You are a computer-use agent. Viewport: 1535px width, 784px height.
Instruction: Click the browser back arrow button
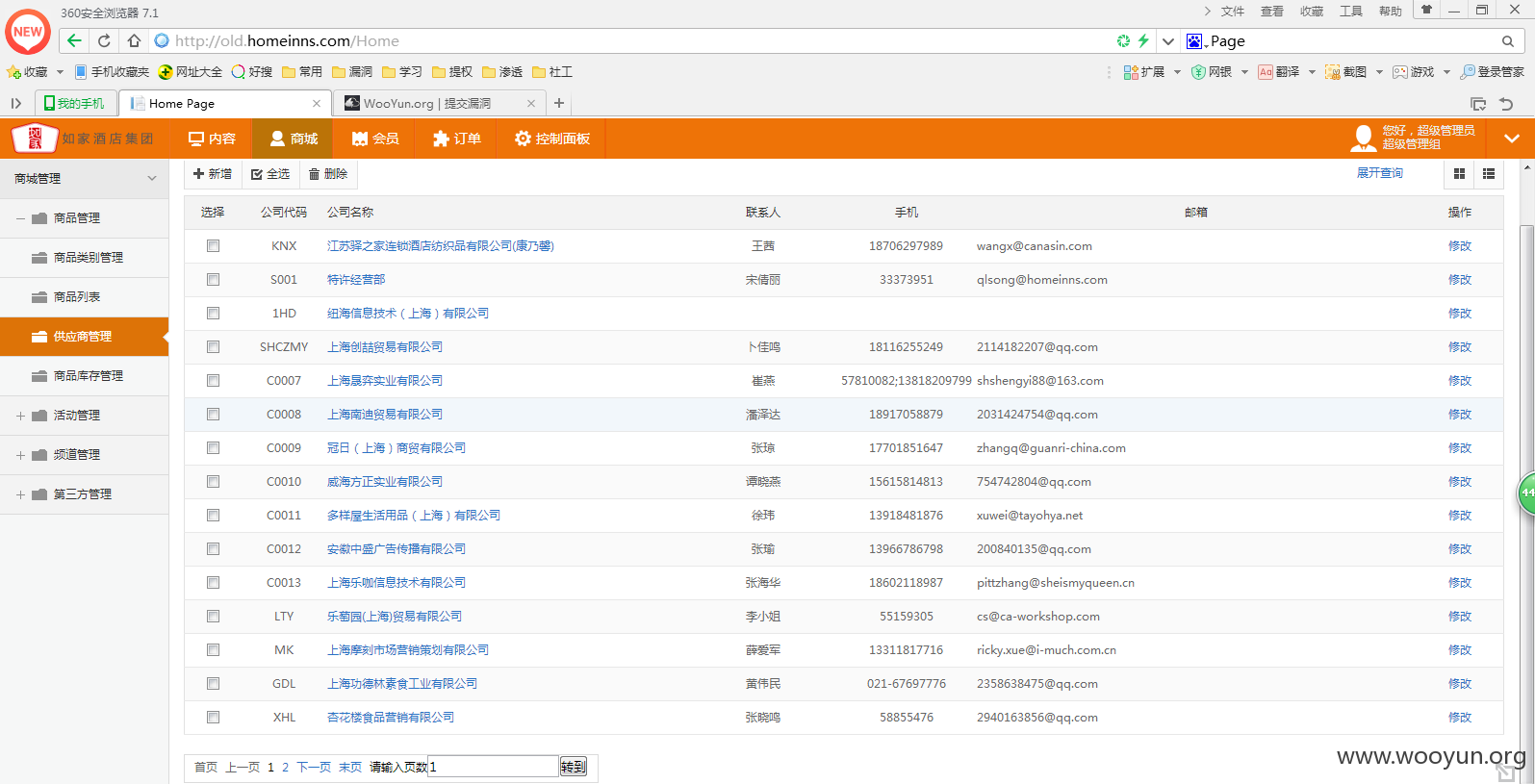pyautogui.click(x=74, y=40)
